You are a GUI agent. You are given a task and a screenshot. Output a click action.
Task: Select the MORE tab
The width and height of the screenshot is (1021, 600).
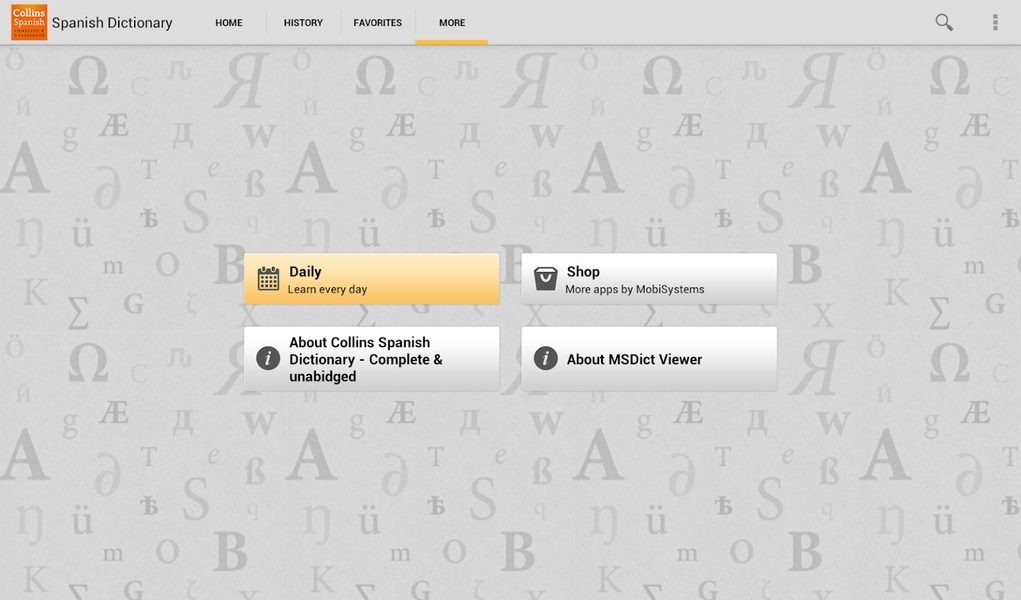[x=452, y=23]
